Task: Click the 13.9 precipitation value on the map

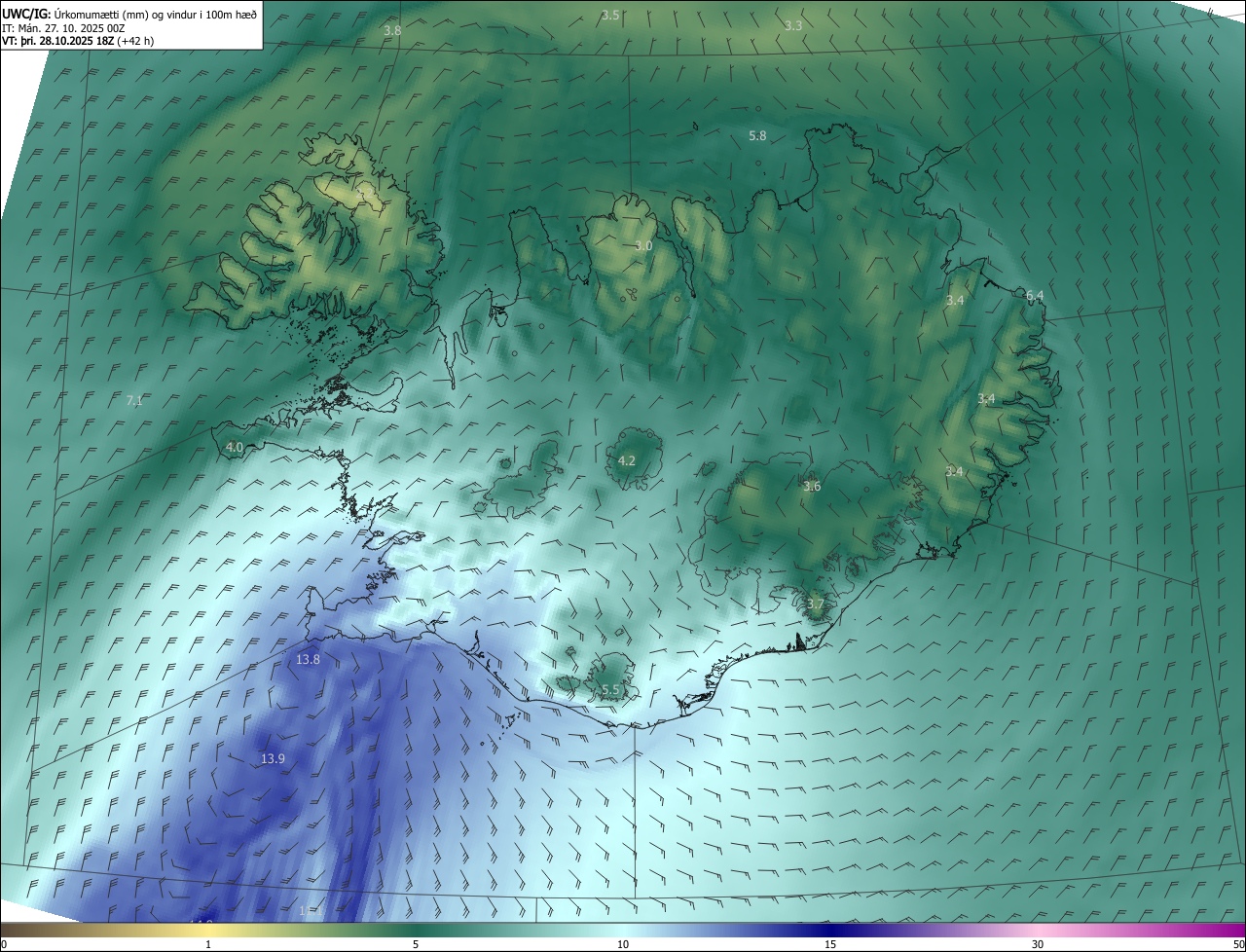Action: (274, 758)
